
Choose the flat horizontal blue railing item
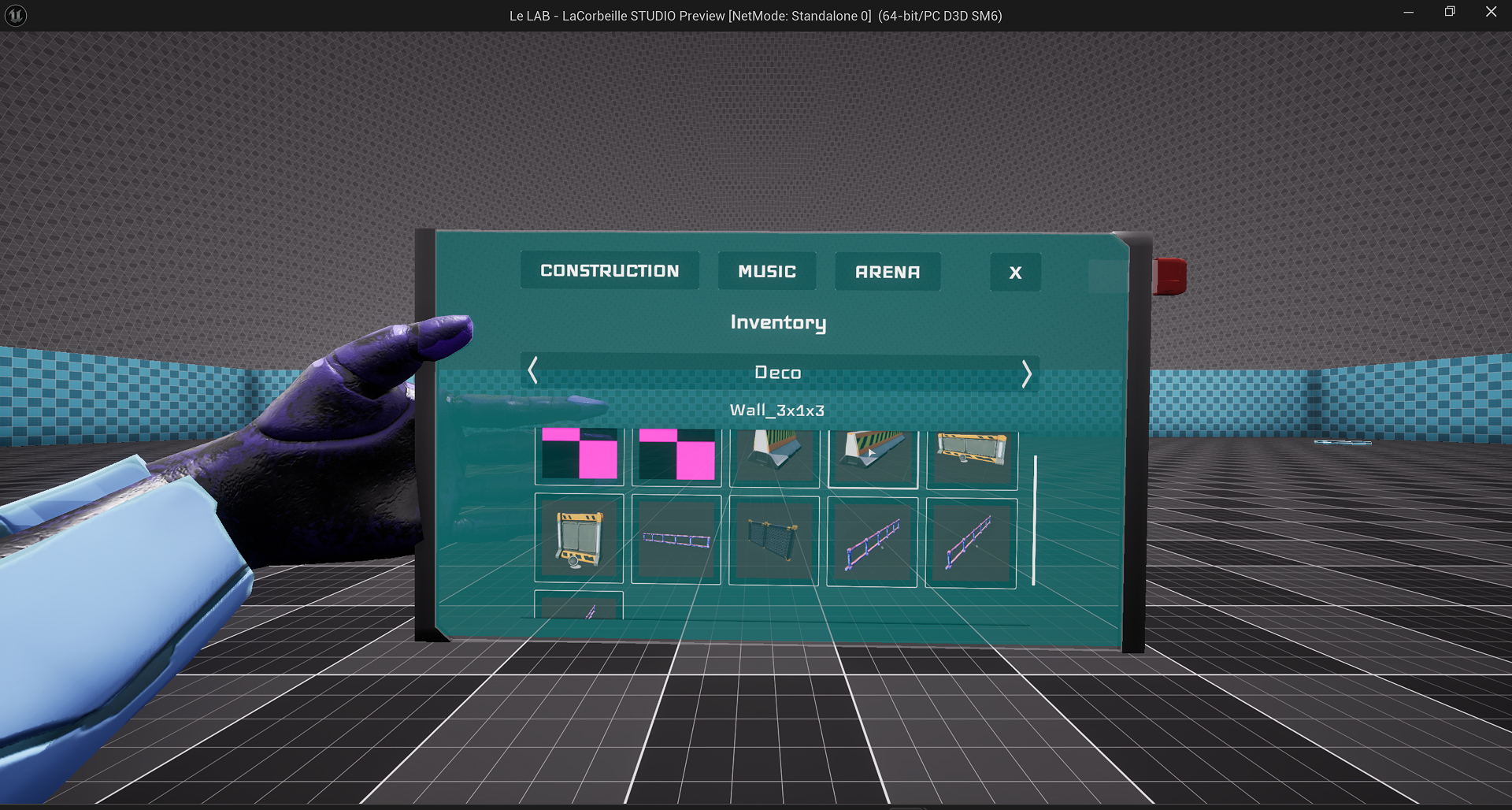(x=676, y=540)
